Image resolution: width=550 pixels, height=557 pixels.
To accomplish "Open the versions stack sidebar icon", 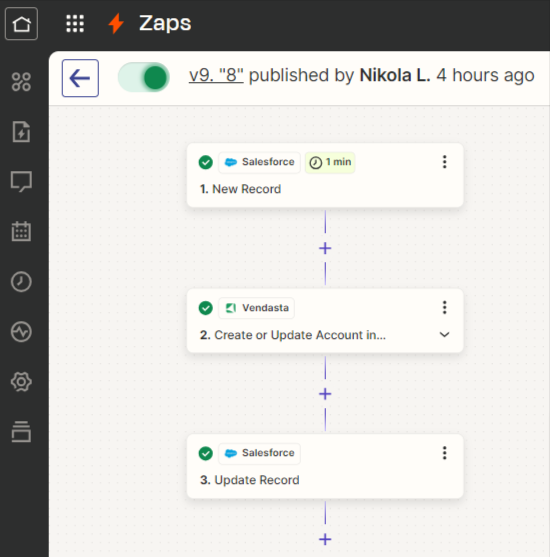I will [x=21, y=432].
